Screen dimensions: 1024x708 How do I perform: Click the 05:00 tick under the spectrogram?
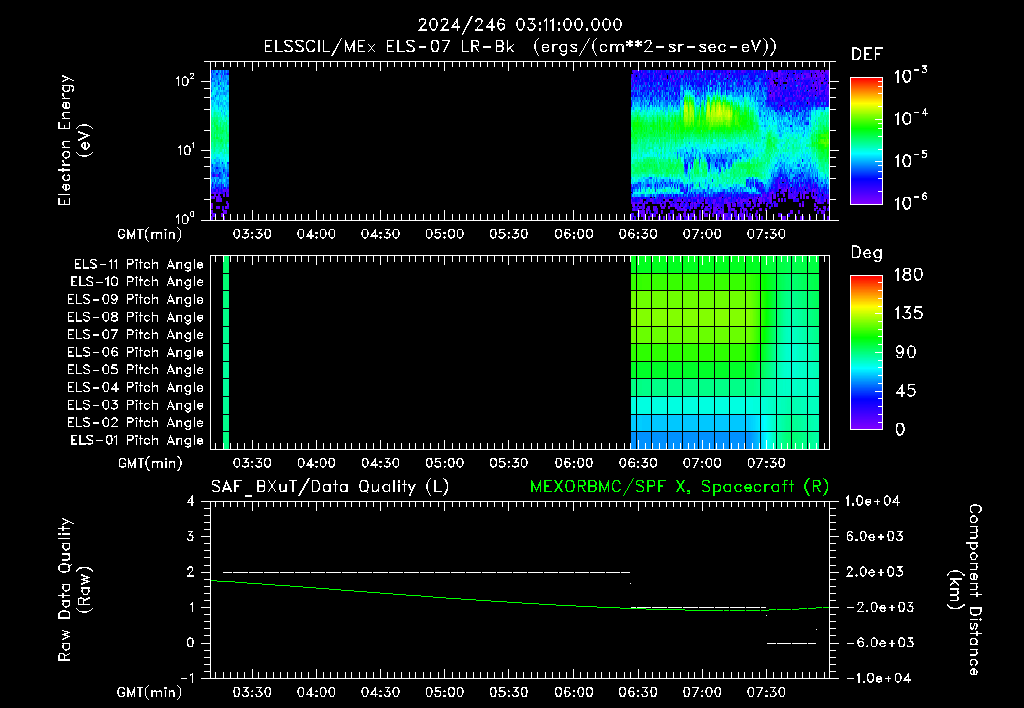pyautogui.click(x=445, y=234)
